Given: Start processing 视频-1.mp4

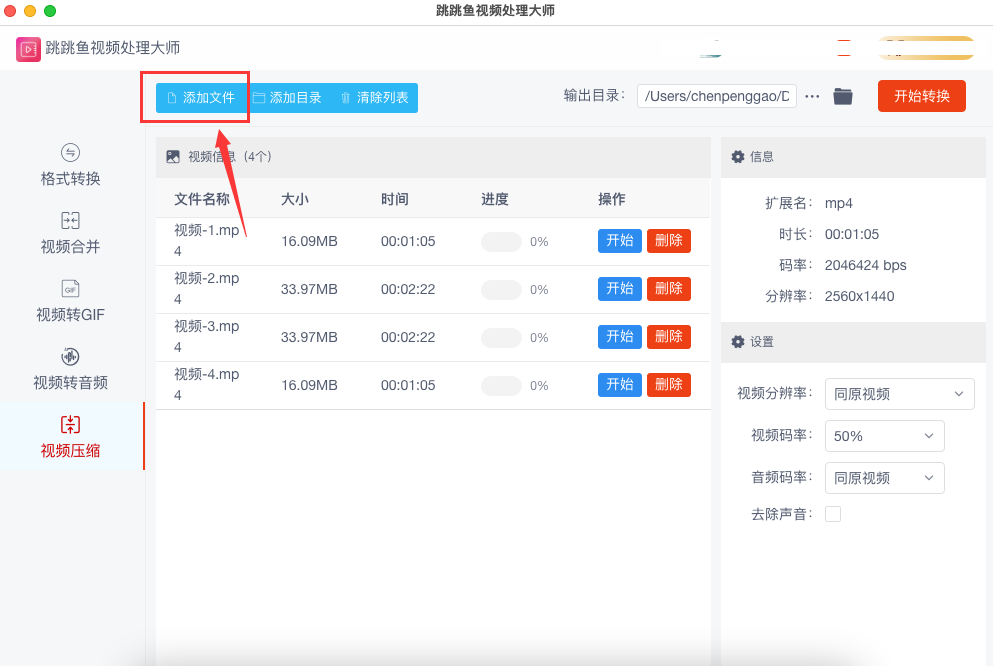Looking at the screenshot, I should coord(619,241).
